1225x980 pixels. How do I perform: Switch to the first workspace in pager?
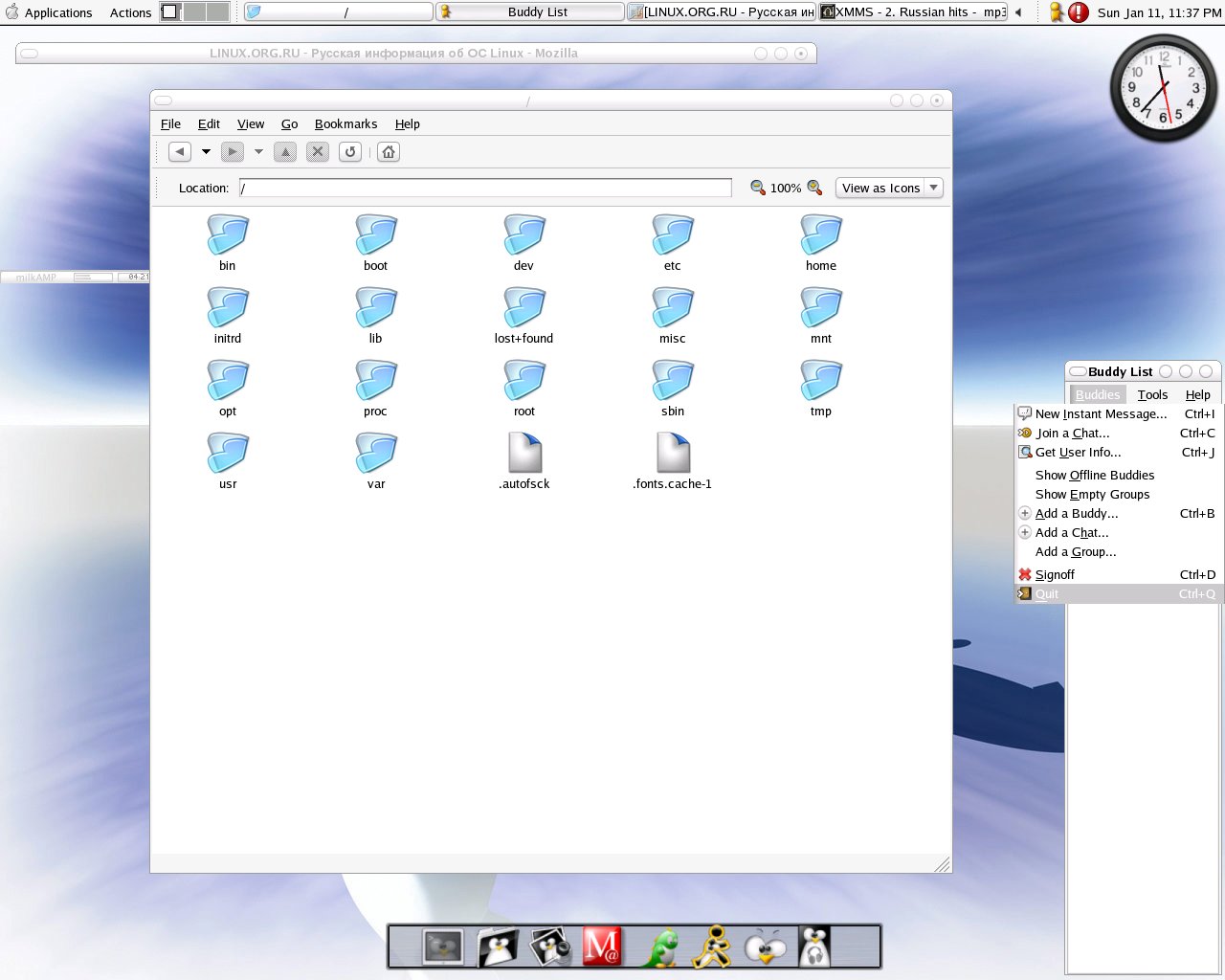click(x=170, y=11)
